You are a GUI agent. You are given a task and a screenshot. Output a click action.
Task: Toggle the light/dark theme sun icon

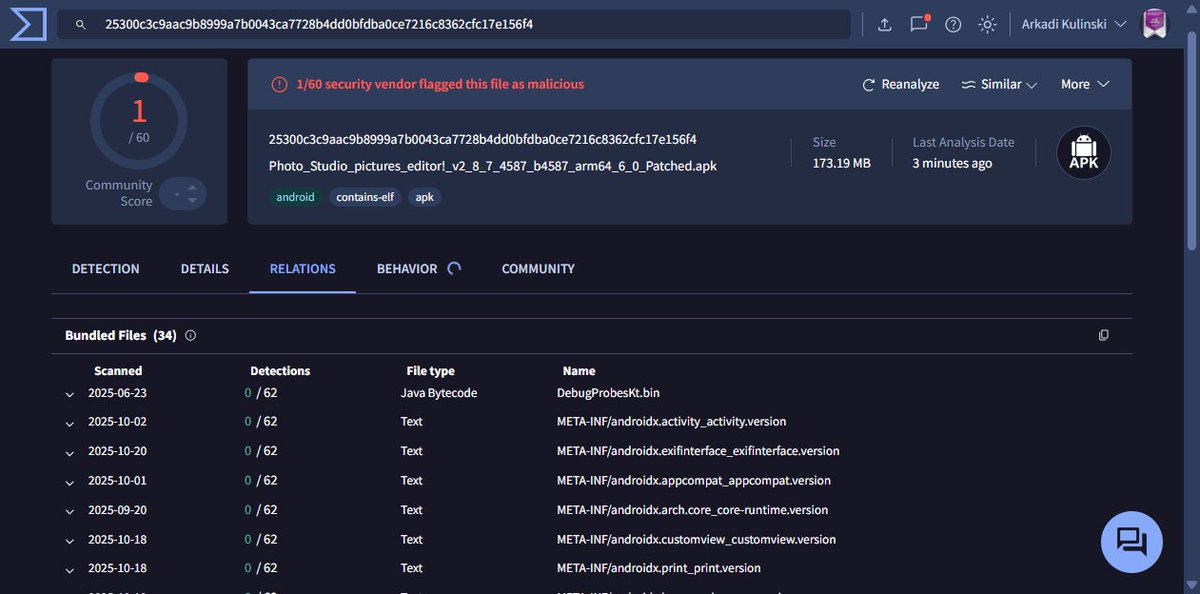(x=987, y=24)
